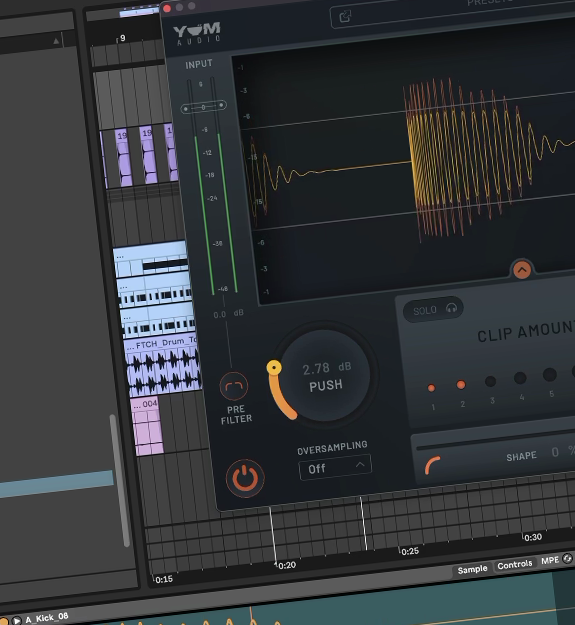Click the 0.0 dB input gain value
This screenshot has height=625, width=575.
(228, 314)
